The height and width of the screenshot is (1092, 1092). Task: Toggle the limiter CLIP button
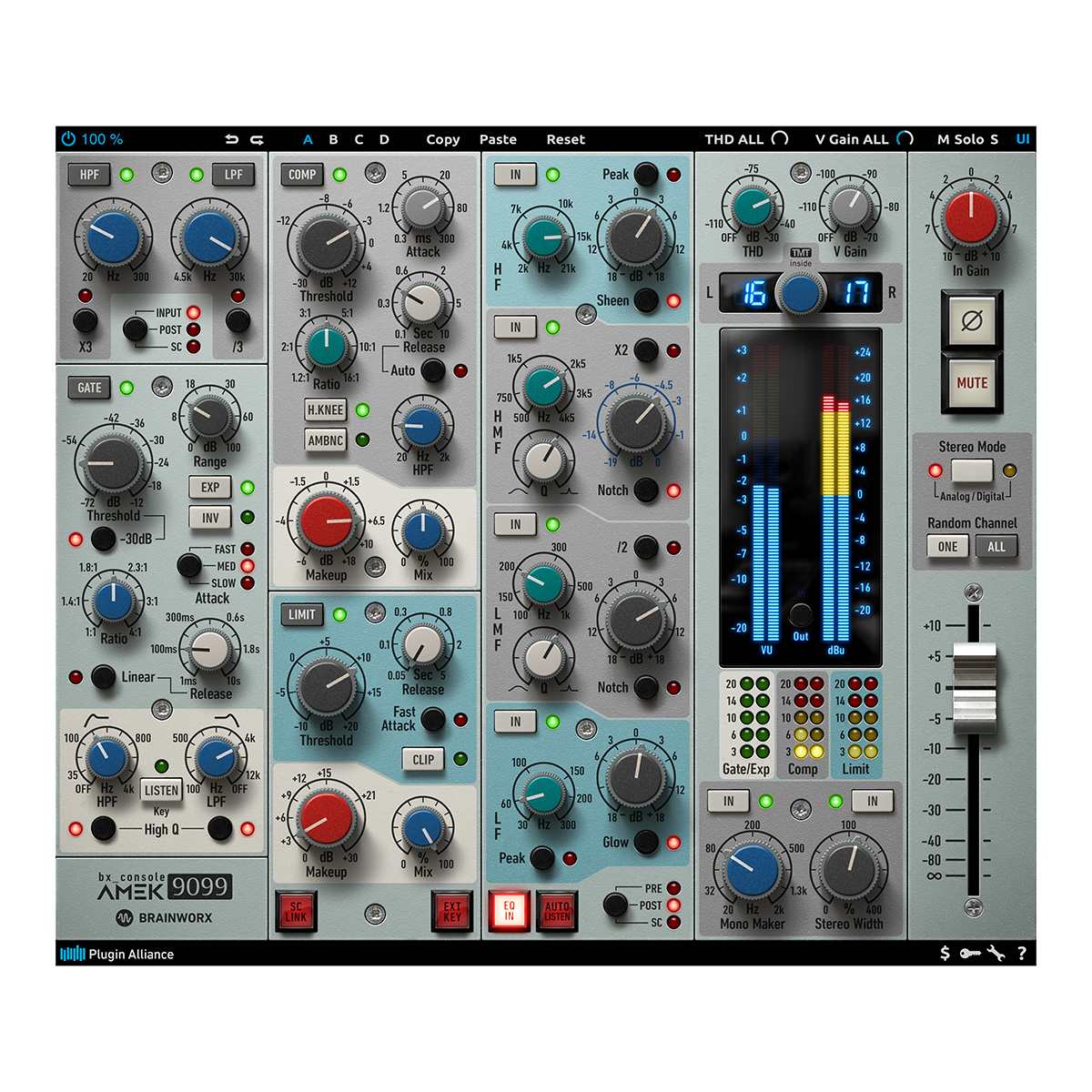pos(423,759)
